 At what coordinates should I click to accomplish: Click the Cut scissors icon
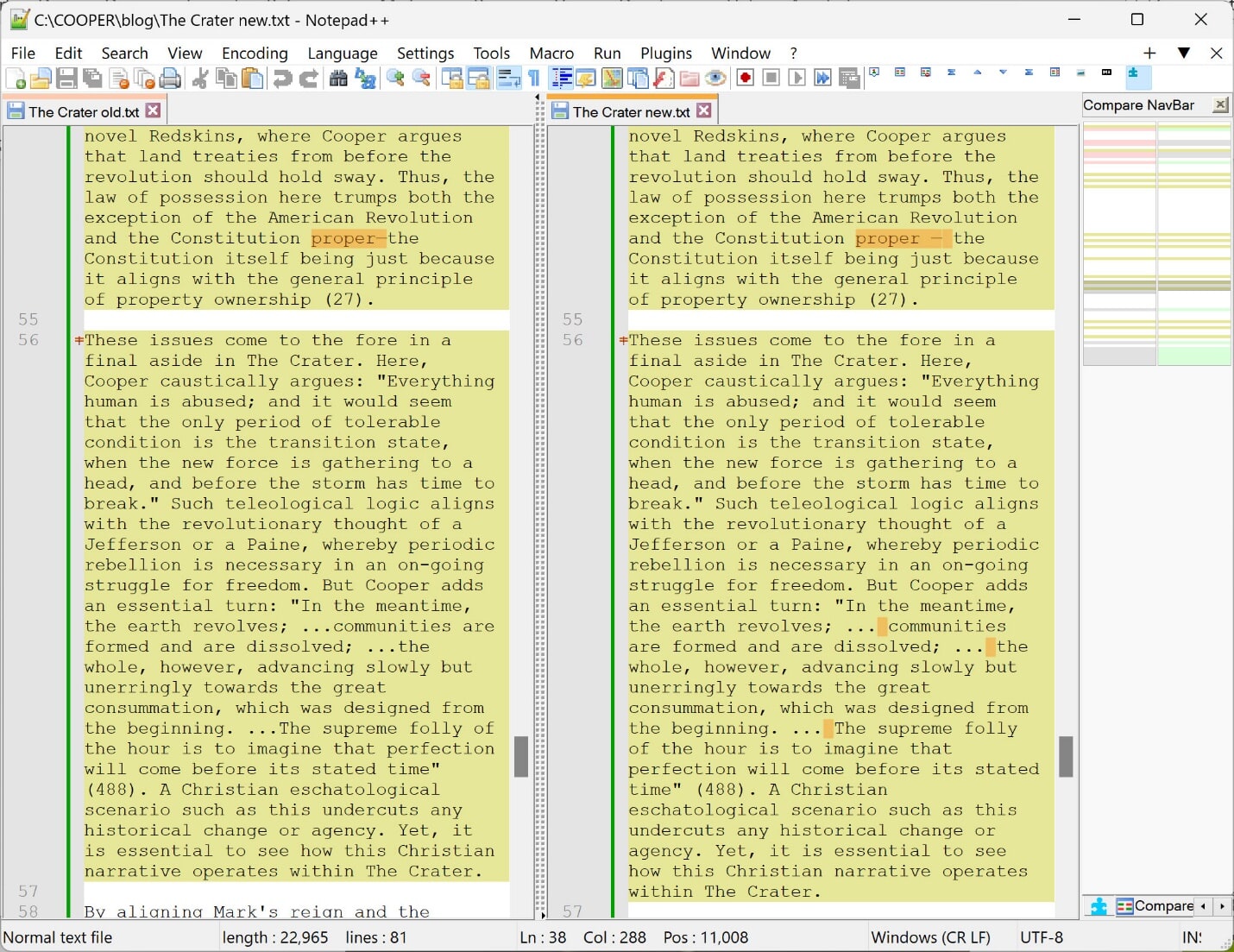point(200,79)
